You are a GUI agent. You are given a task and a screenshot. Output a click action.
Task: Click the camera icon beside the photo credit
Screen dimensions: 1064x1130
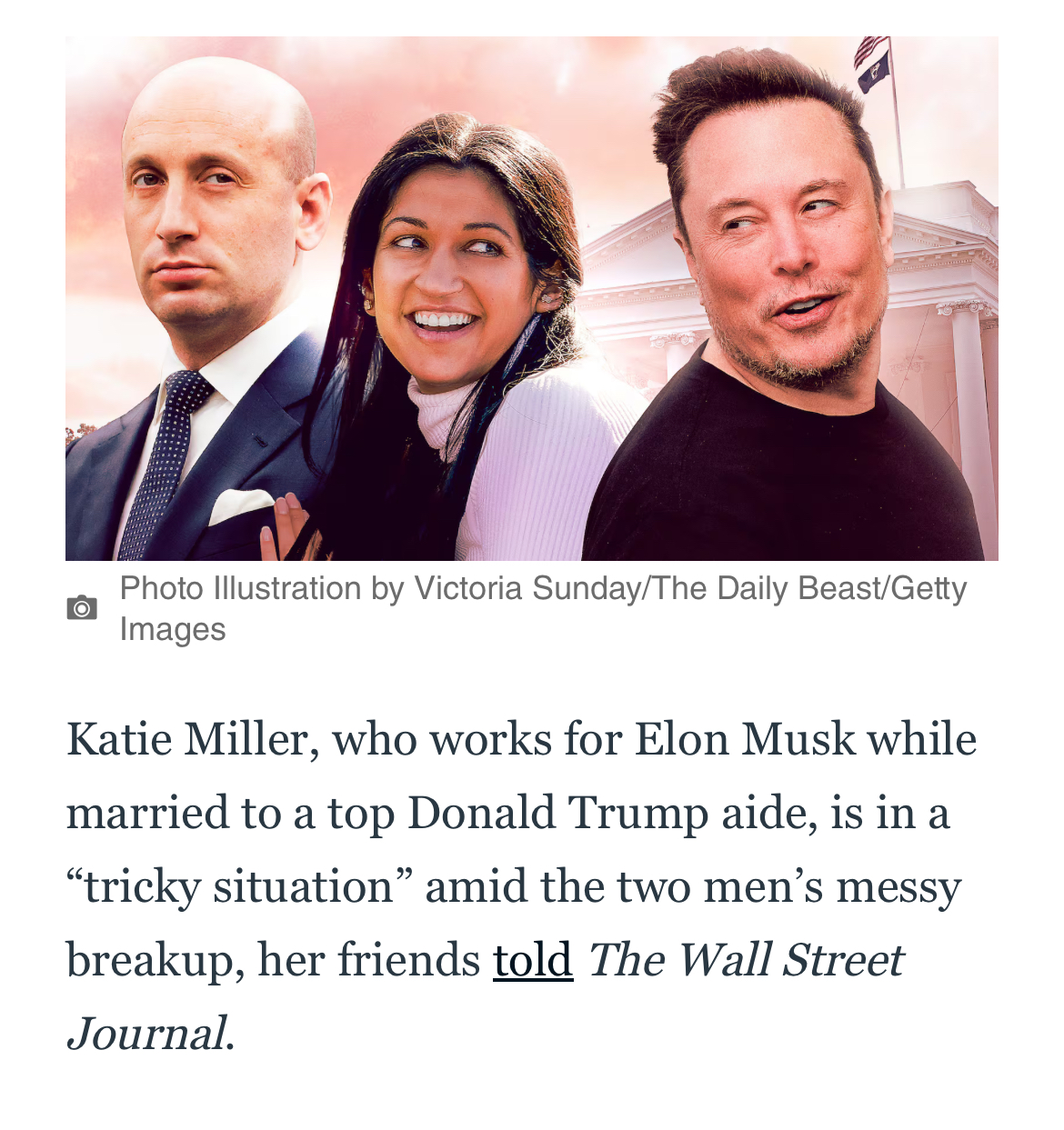click(82, 607)
